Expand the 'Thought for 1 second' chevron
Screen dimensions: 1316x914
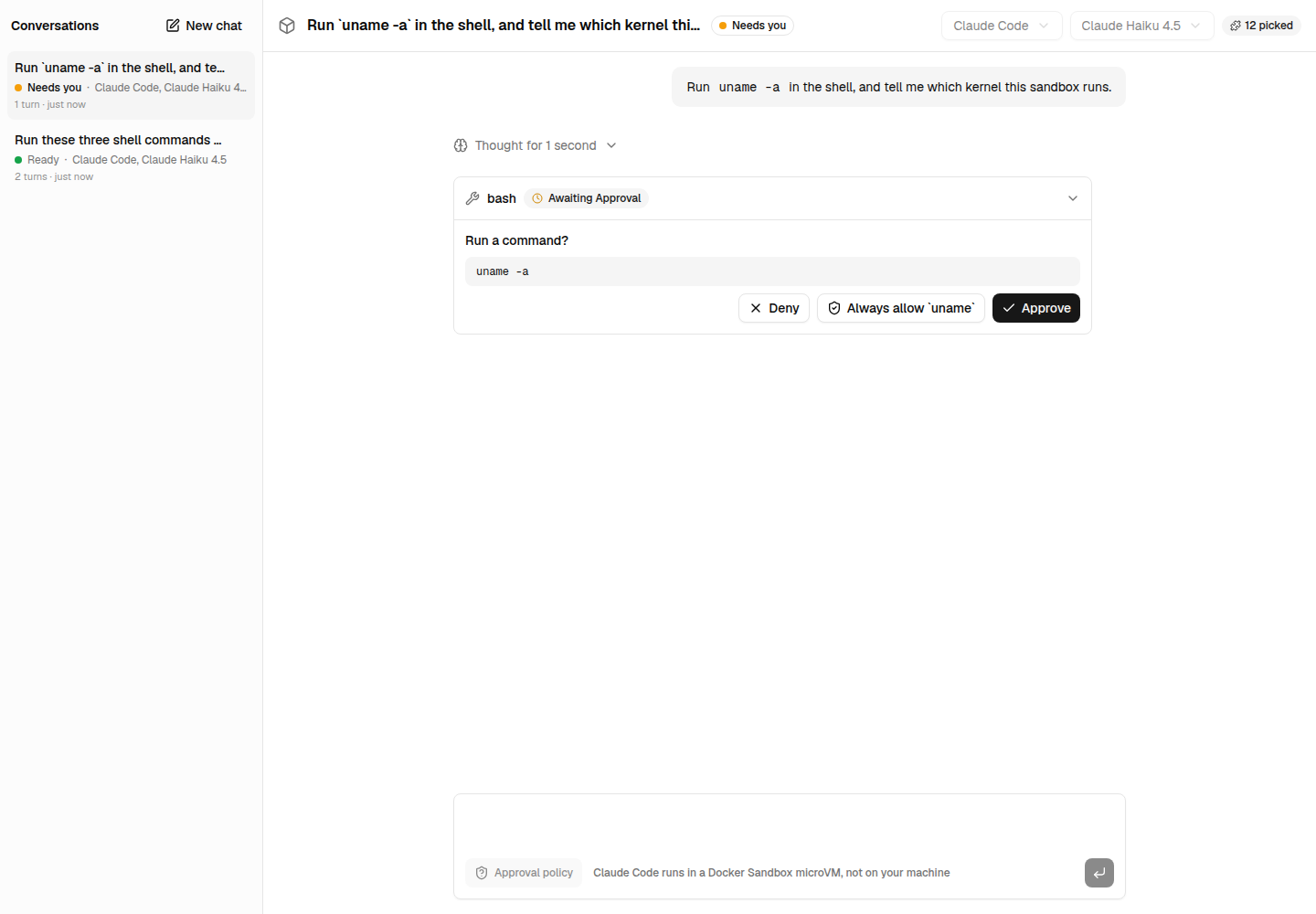[611, 145]
